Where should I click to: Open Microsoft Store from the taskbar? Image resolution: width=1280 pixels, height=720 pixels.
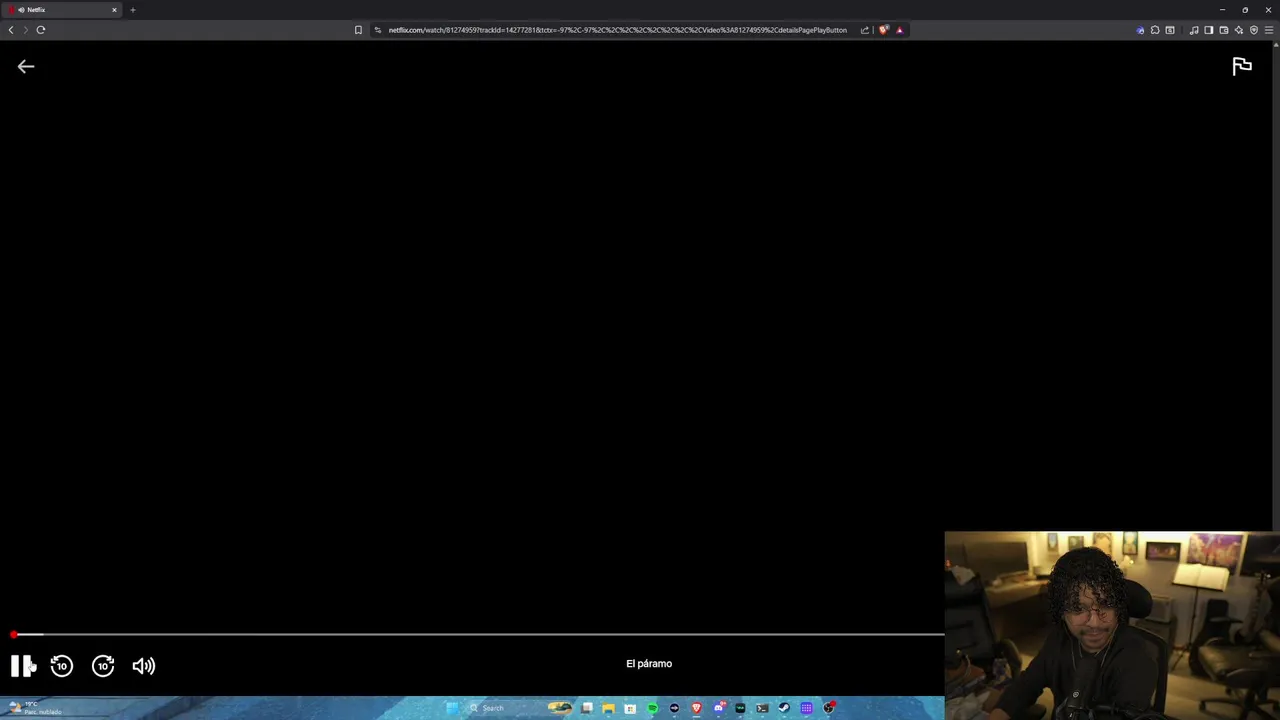pos(630,708)
